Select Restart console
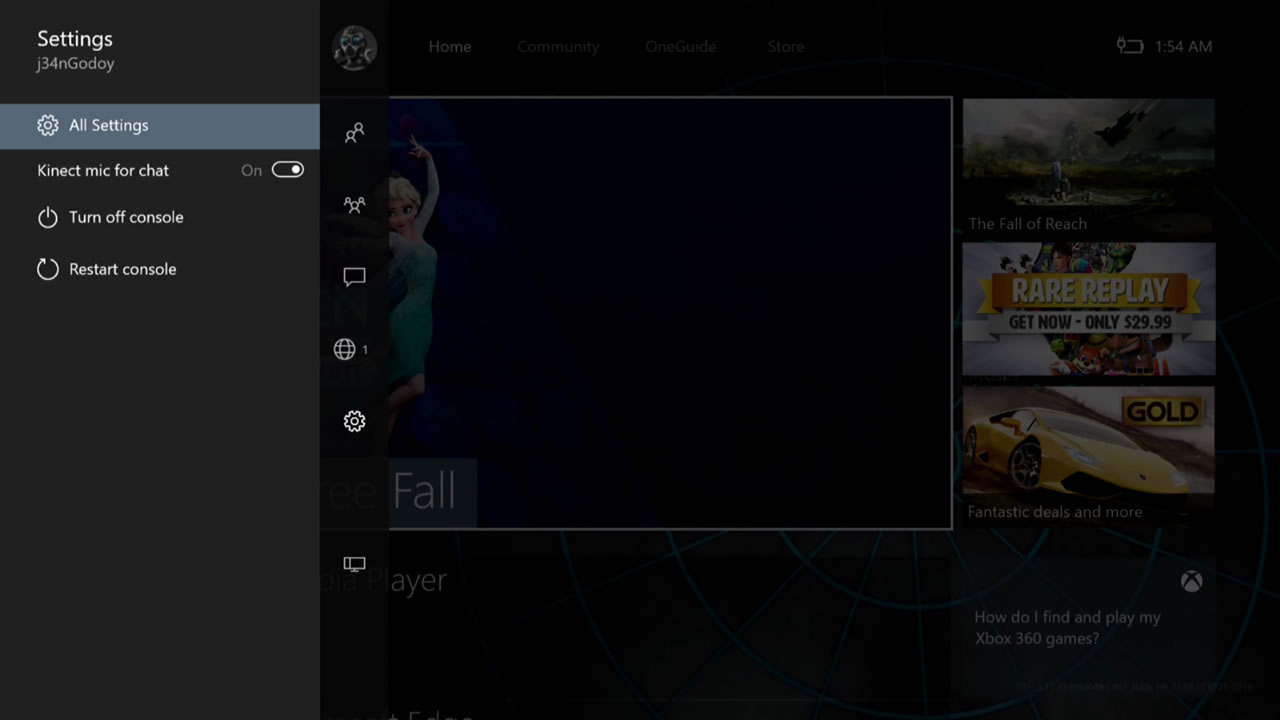The width and height of the screenshot is (1280, 720). (160, 269)
